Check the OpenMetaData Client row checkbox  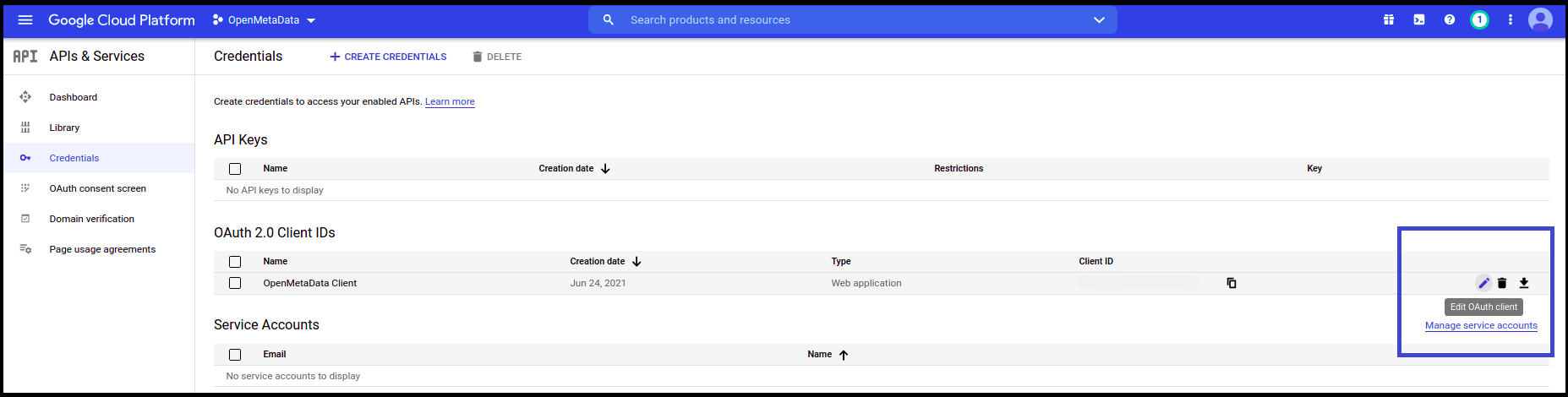click(x=235, y=283)
